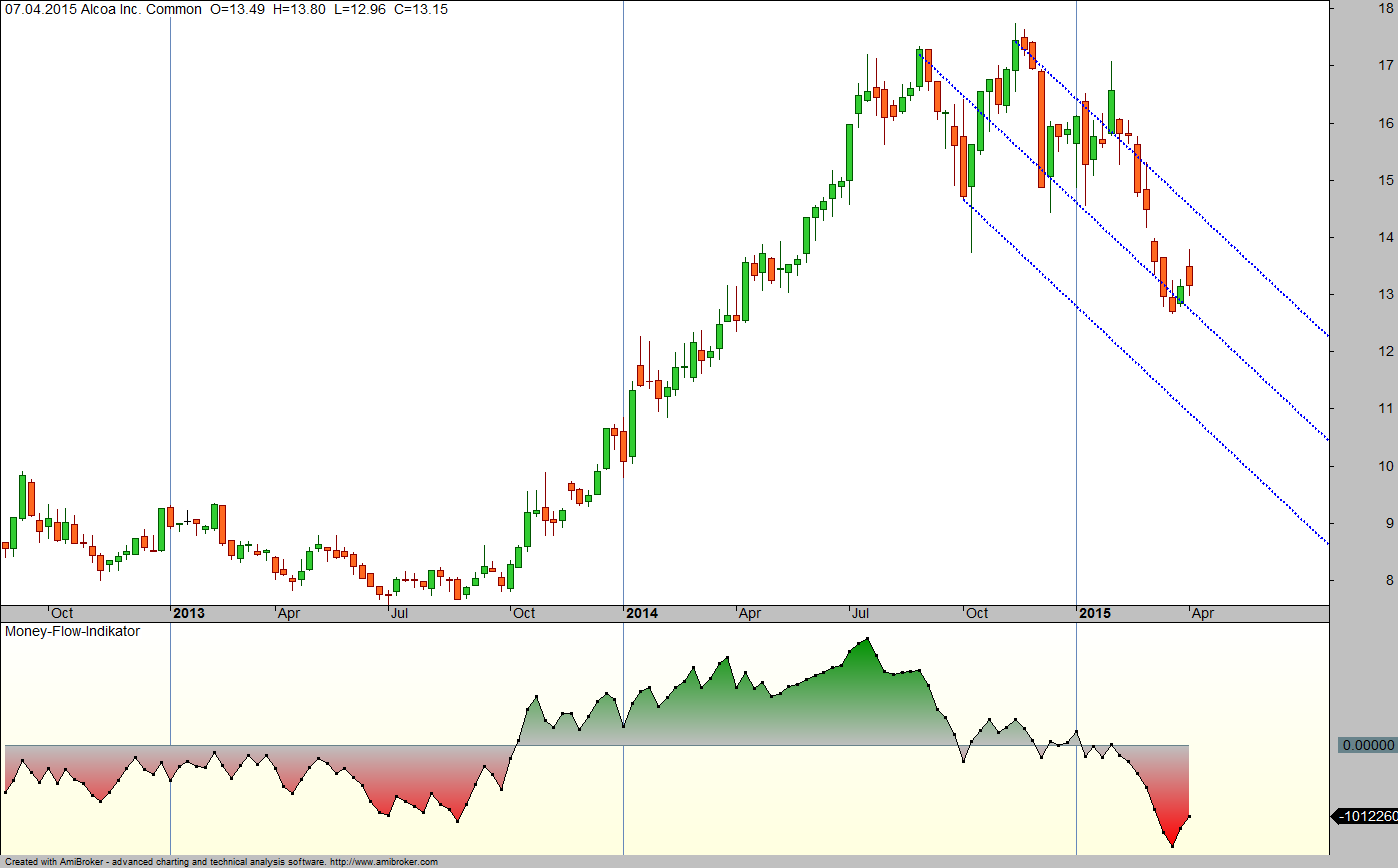Select the "Money-Flow-Indikator" pane label
1398x868 pixels.
click(72, 632)
